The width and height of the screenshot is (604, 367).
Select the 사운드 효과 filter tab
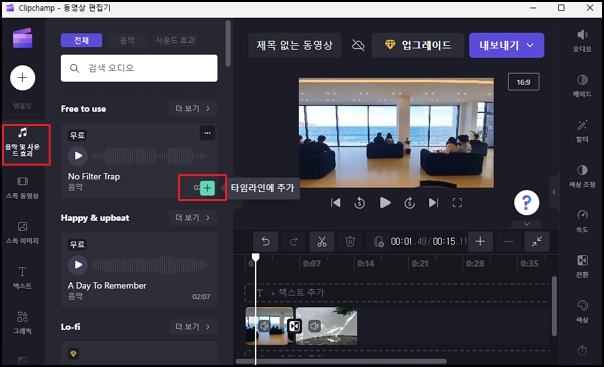click(x=175, y=40)
